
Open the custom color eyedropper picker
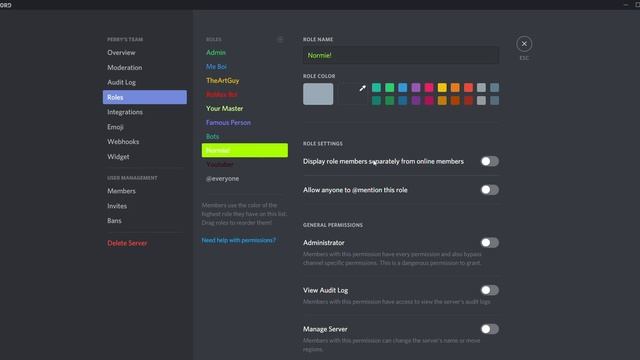[362, 88]
